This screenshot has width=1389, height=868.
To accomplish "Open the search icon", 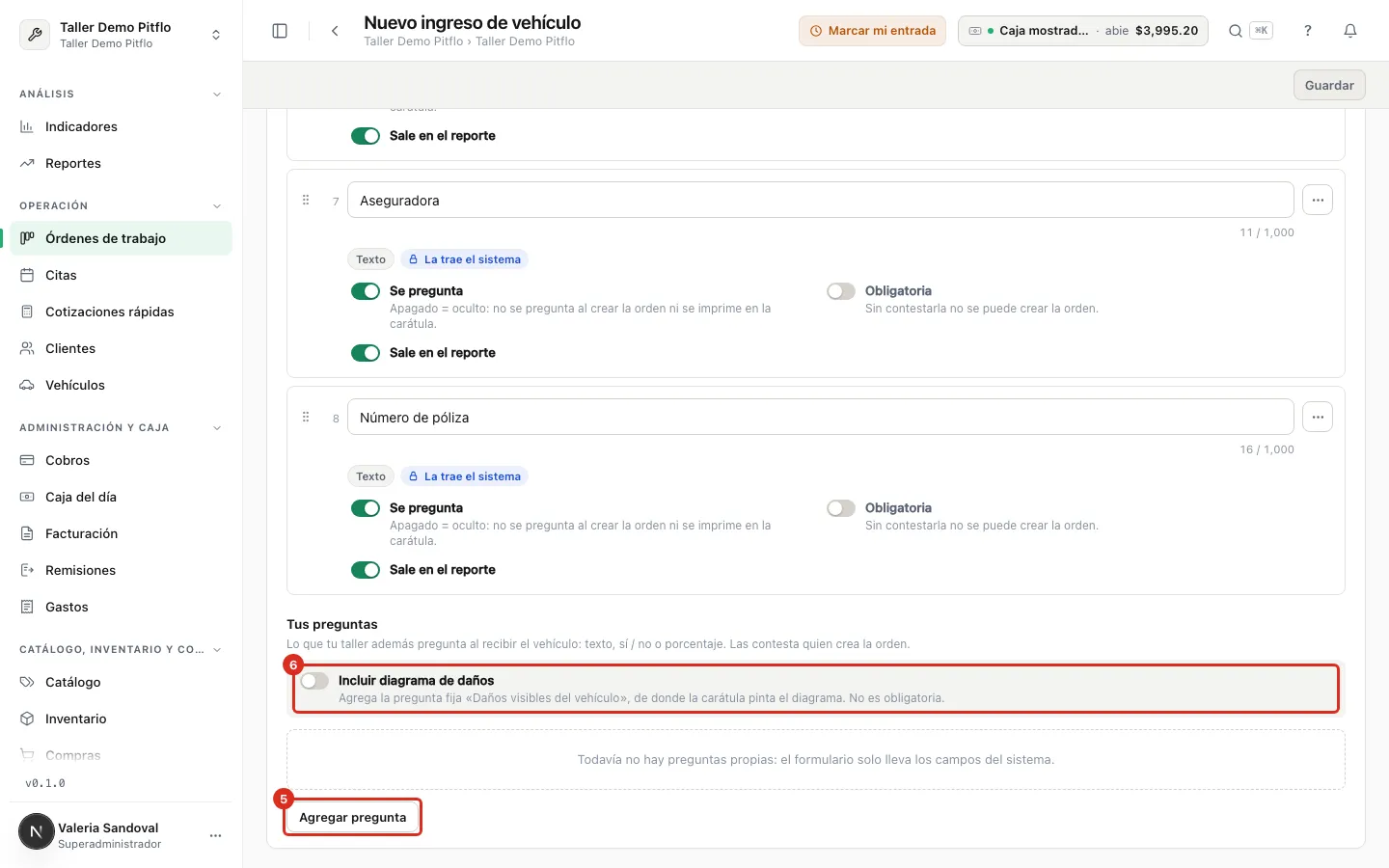I will point(1235,31).
